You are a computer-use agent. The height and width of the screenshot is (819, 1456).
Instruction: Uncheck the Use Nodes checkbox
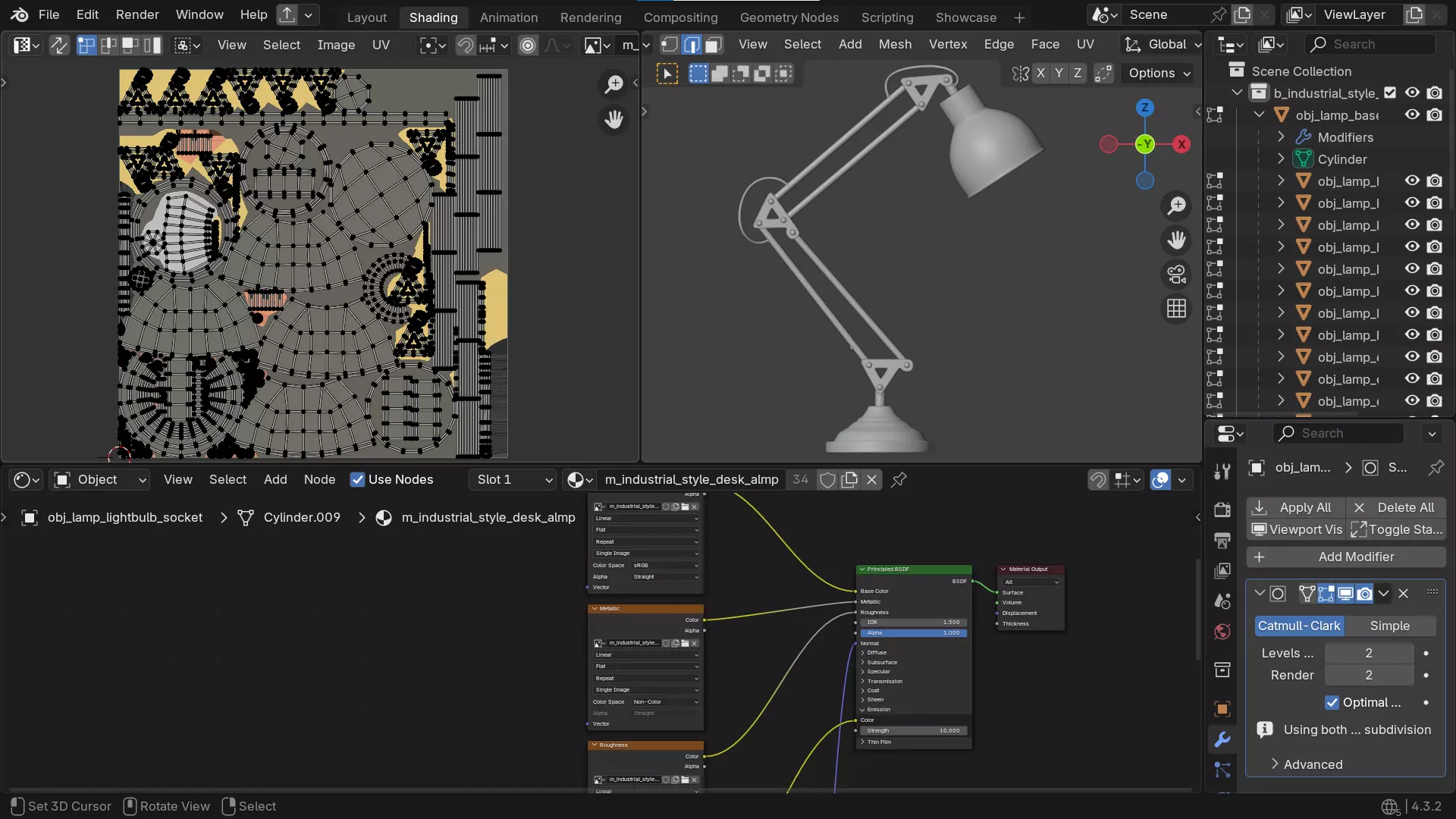click(357, 479)
